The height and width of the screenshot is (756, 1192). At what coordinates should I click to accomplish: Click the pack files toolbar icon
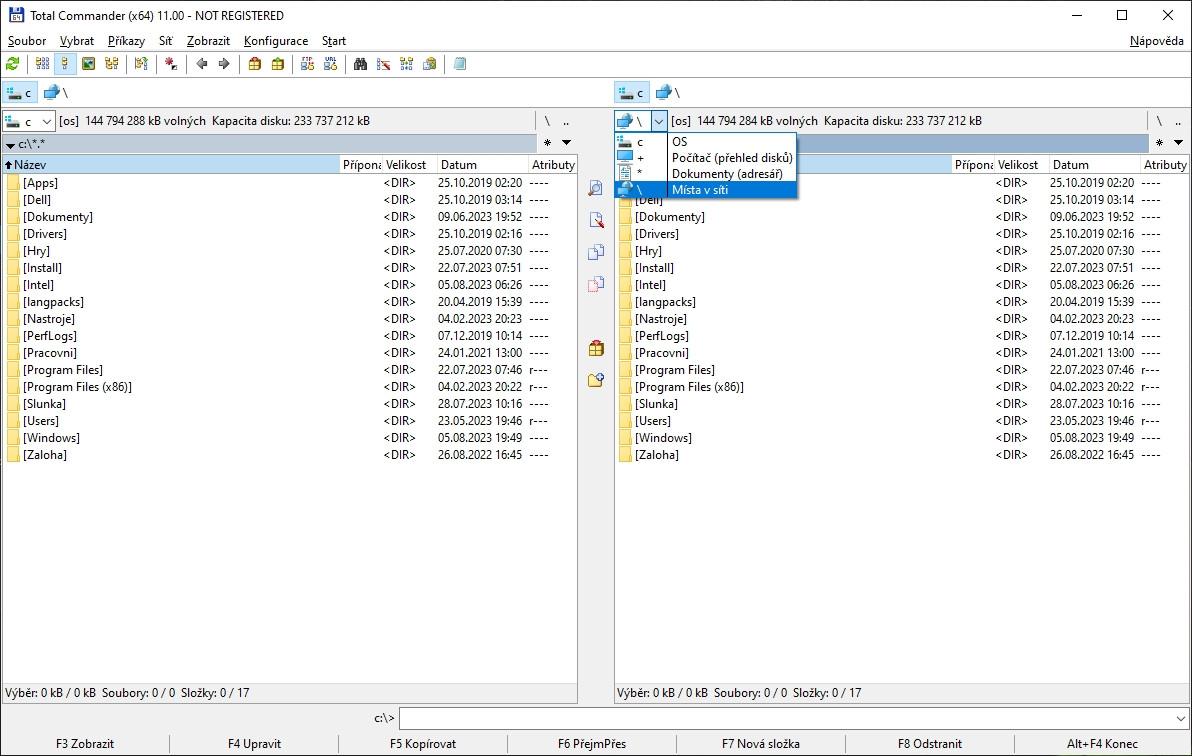255,64
